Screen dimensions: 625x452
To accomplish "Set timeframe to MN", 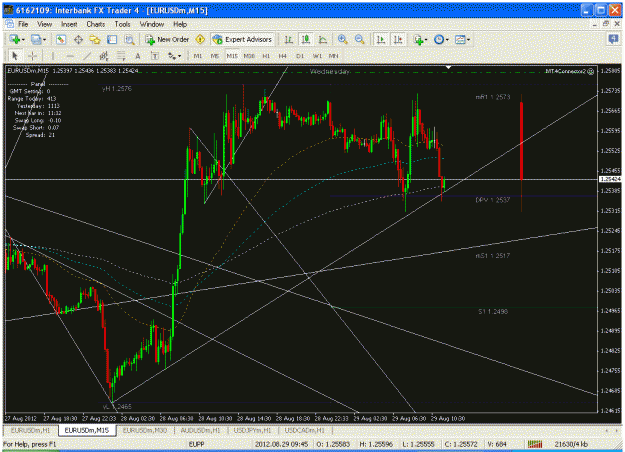I will (334, 56).
